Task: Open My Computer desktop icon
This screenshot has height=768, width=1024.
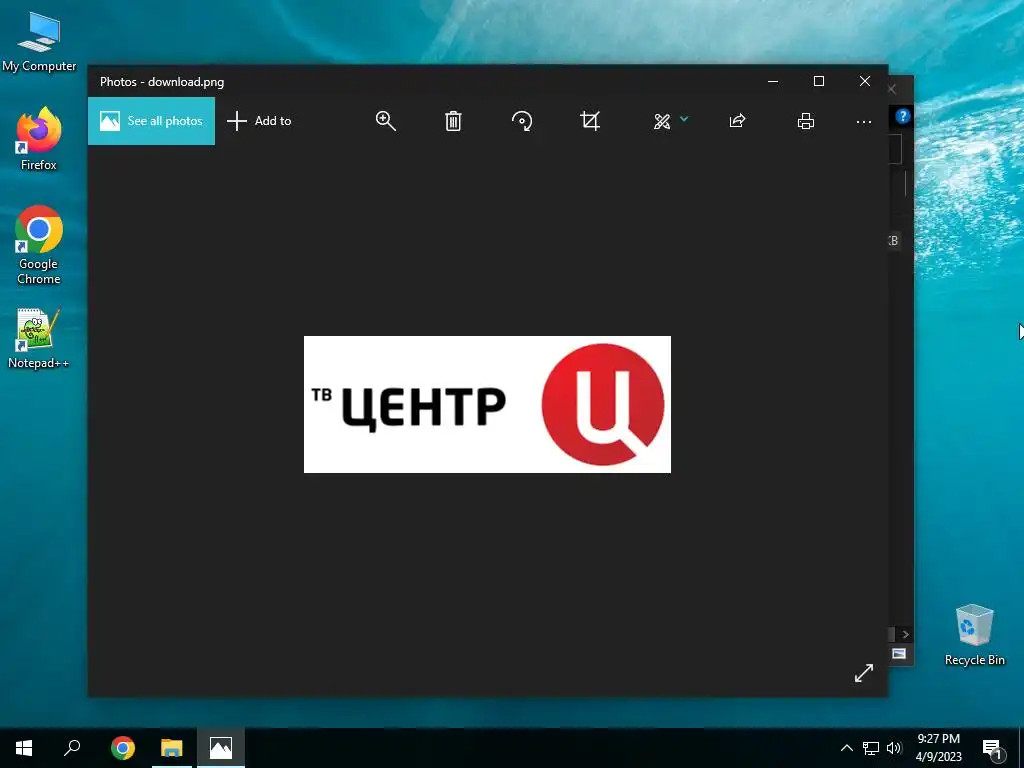Action: tap(39, 42)
